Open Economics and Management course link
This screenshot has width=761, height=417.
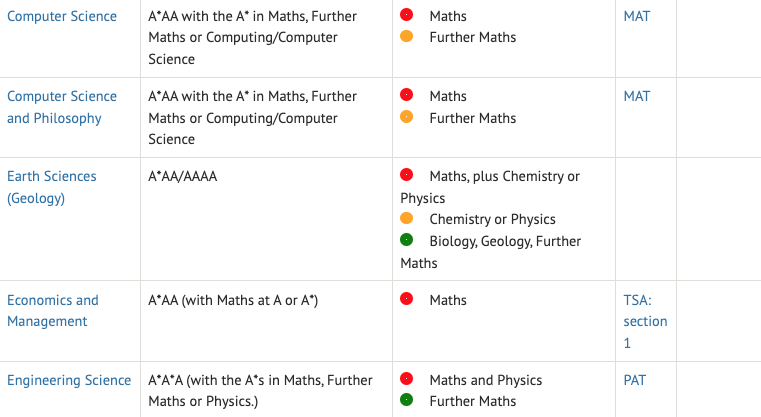pos(52,311)
